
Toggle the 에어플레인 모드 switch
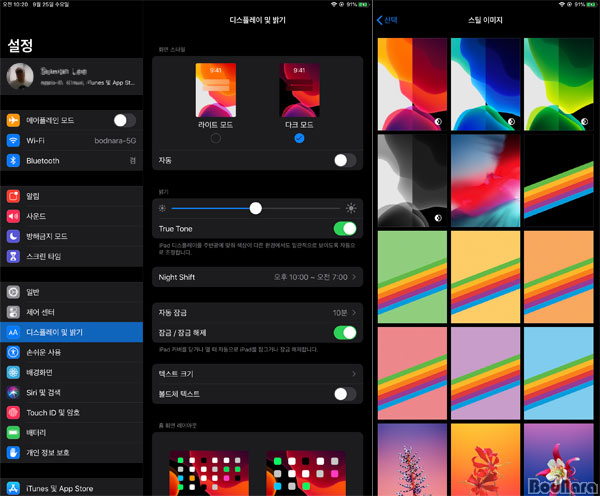click(x=125, y=120)
